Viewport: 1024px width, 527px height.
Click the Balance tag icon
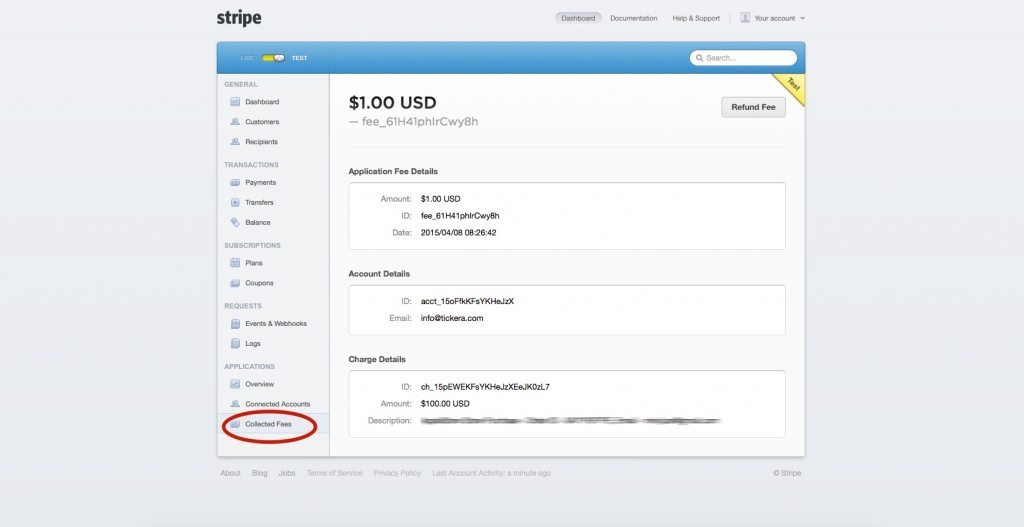point(235,222)
